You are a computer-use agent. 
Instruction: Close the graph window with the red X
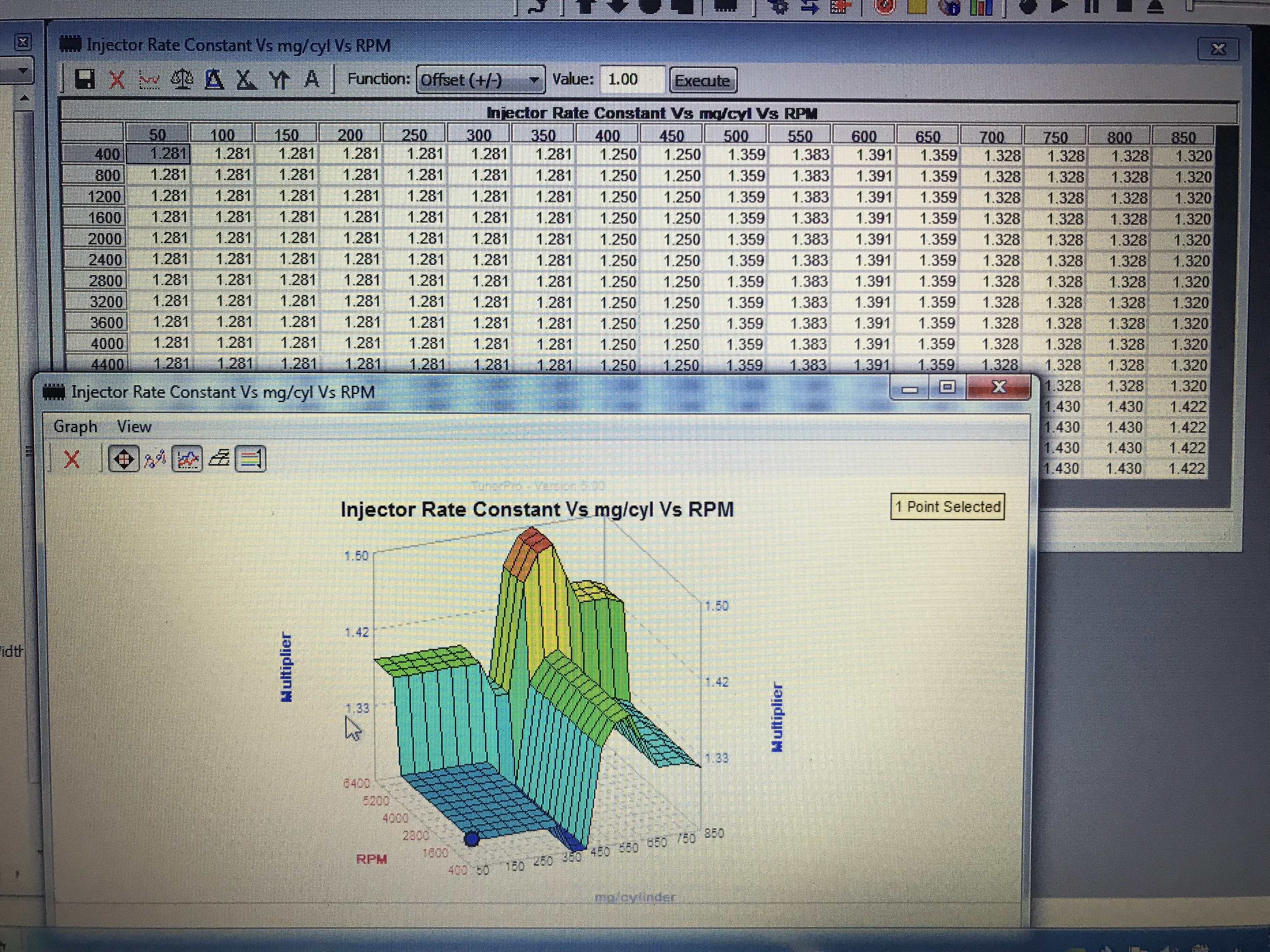pyautogui.click(x=999, y=387)
